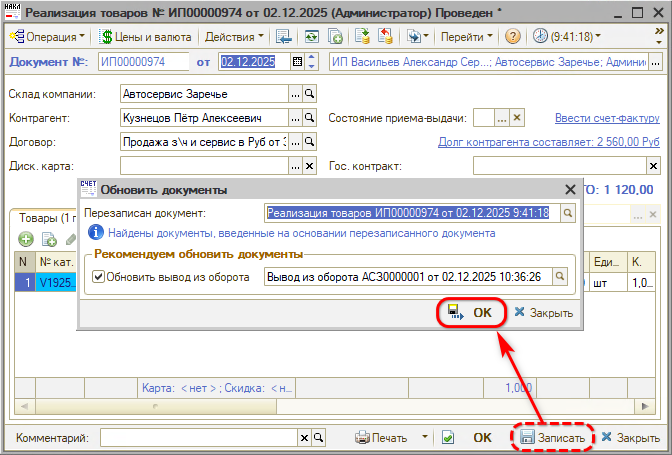Click magnifier next to Перезаписан документ field
Image resolution: width=672 pixels, height=455 pixels.
[x=567, y=213]
